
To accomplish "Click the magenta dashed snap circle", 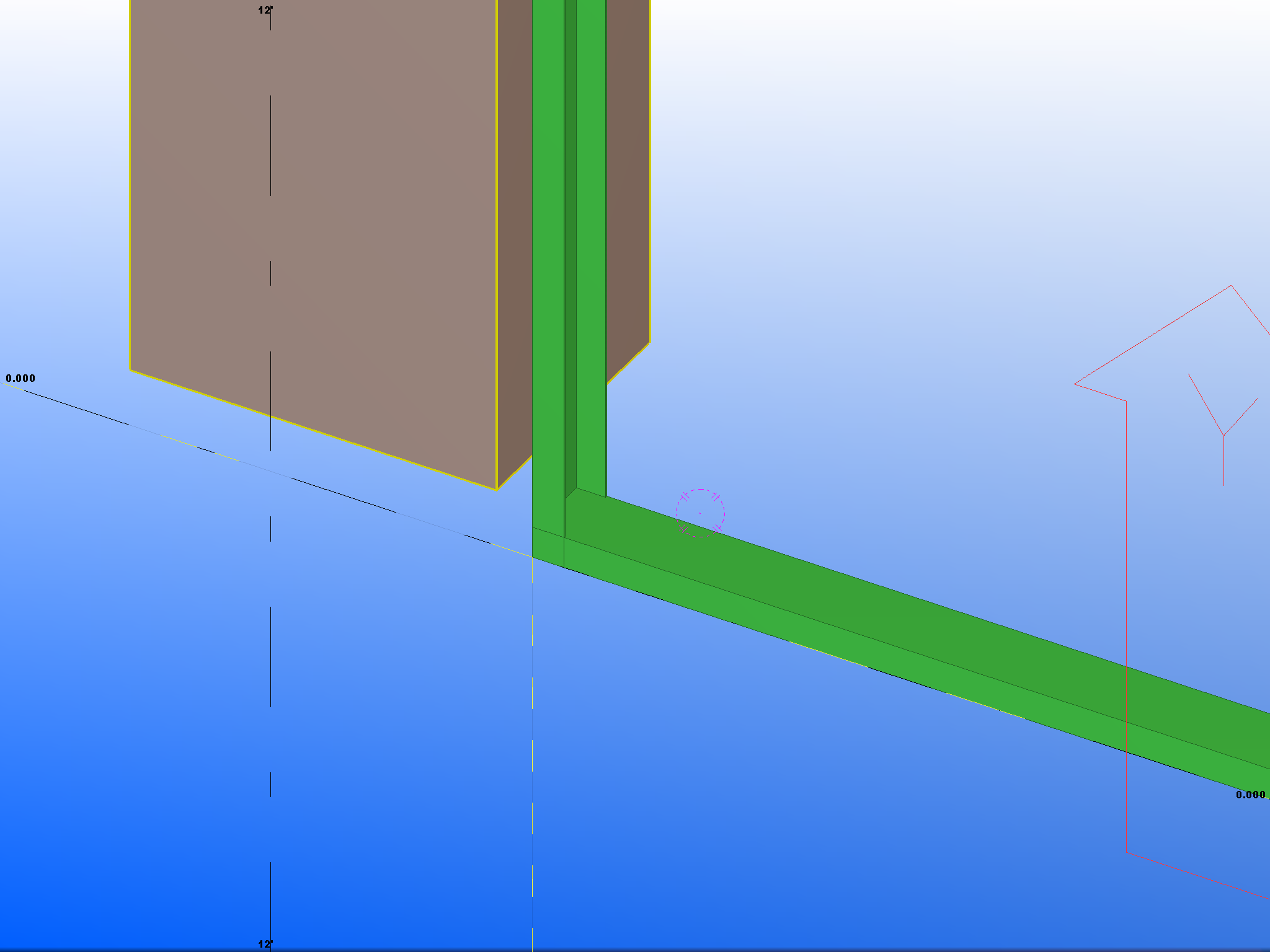I will [x=700, y=513].
